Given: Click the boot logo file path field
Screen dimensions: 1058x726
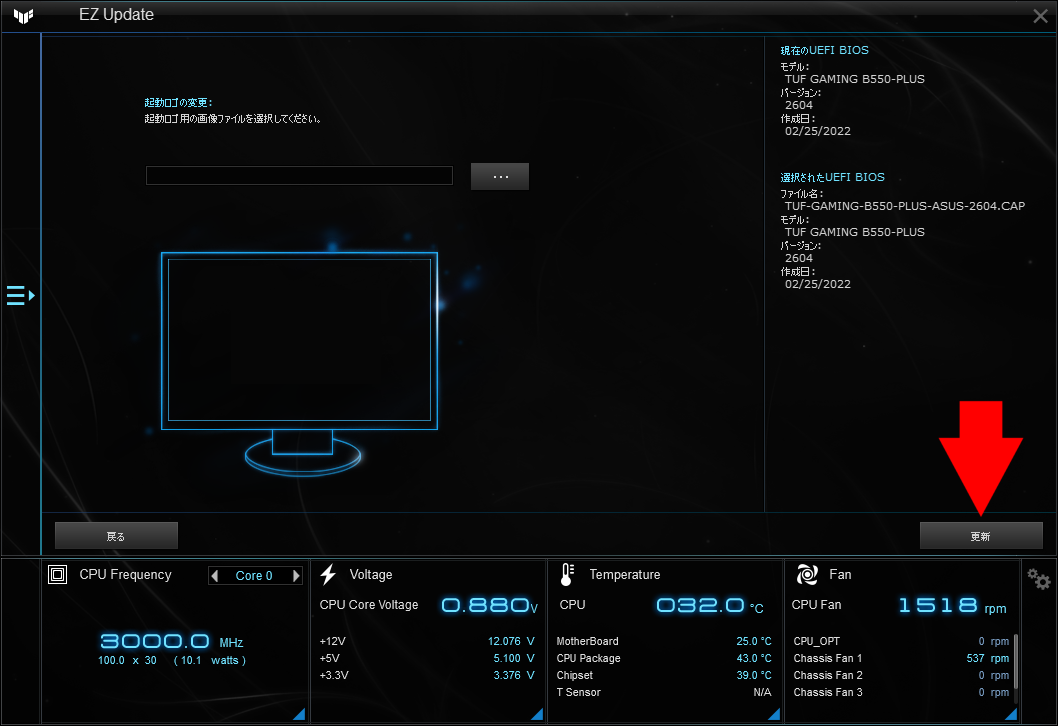Looking at the screenshot, I should [298, 175].
